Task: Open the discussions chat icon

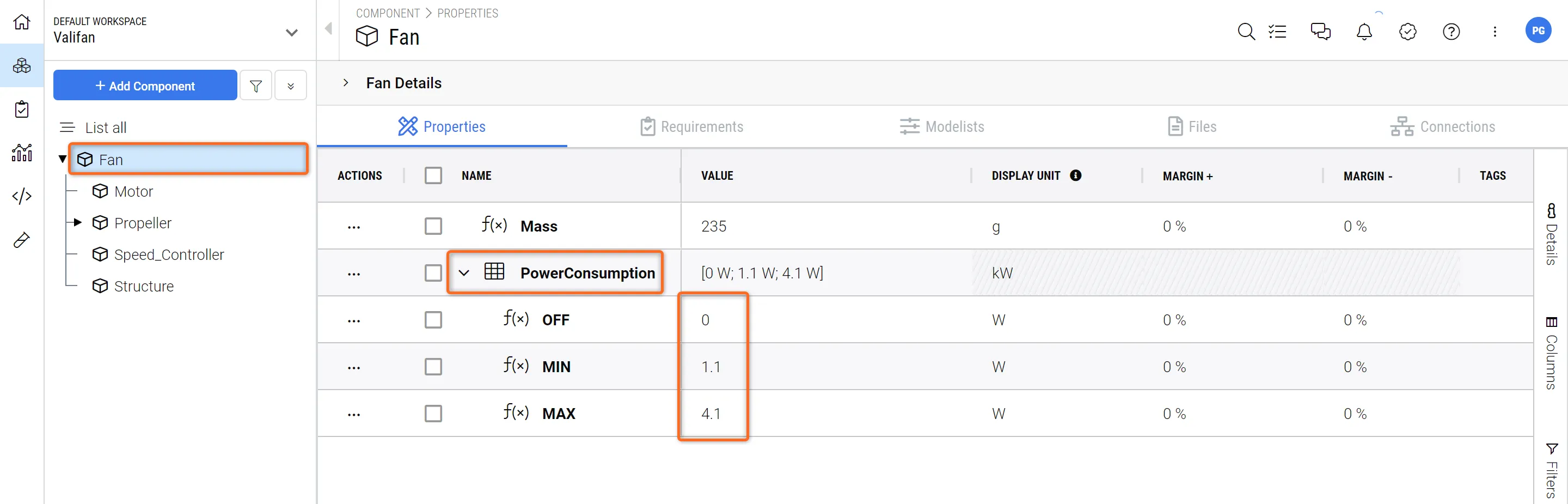Action: [x=1320, y=32]
